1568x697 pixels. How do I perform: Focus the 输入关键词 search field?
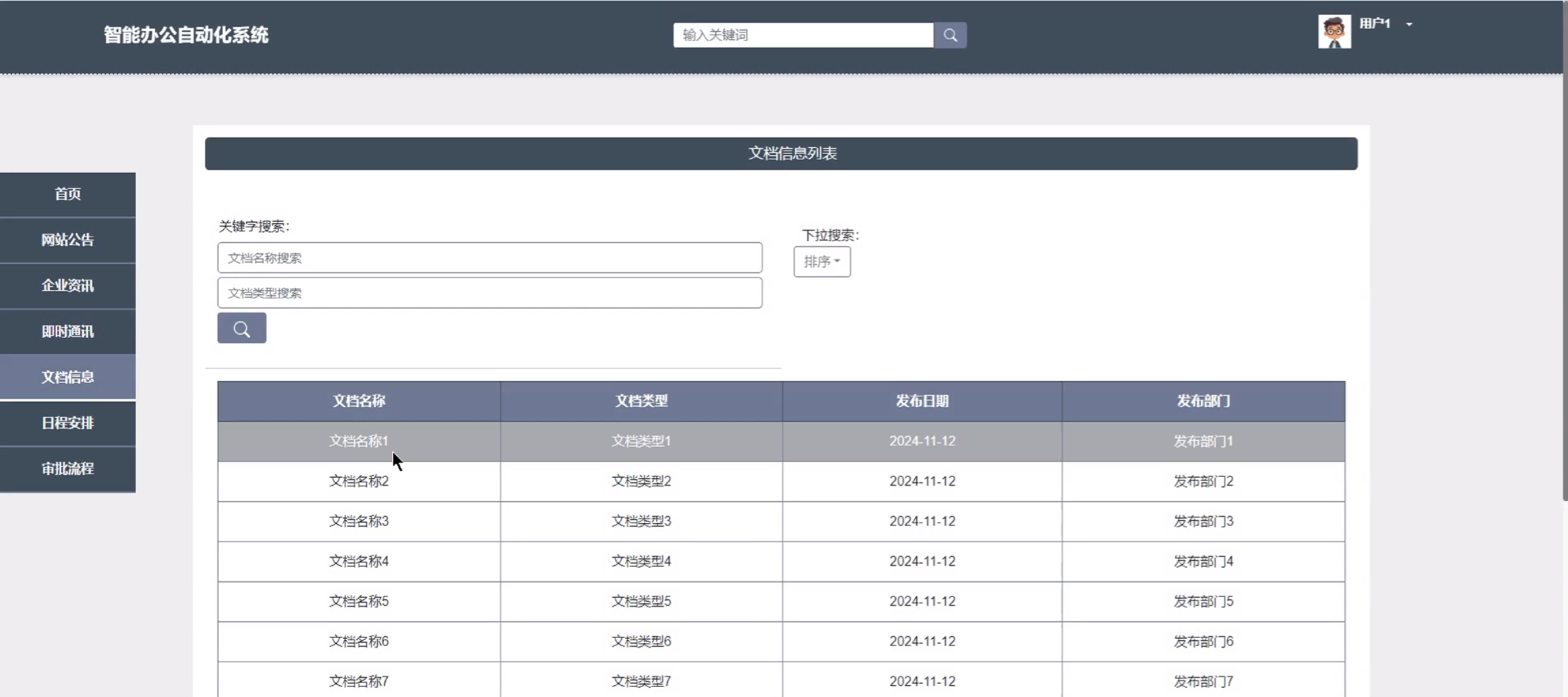coord(802,35)
